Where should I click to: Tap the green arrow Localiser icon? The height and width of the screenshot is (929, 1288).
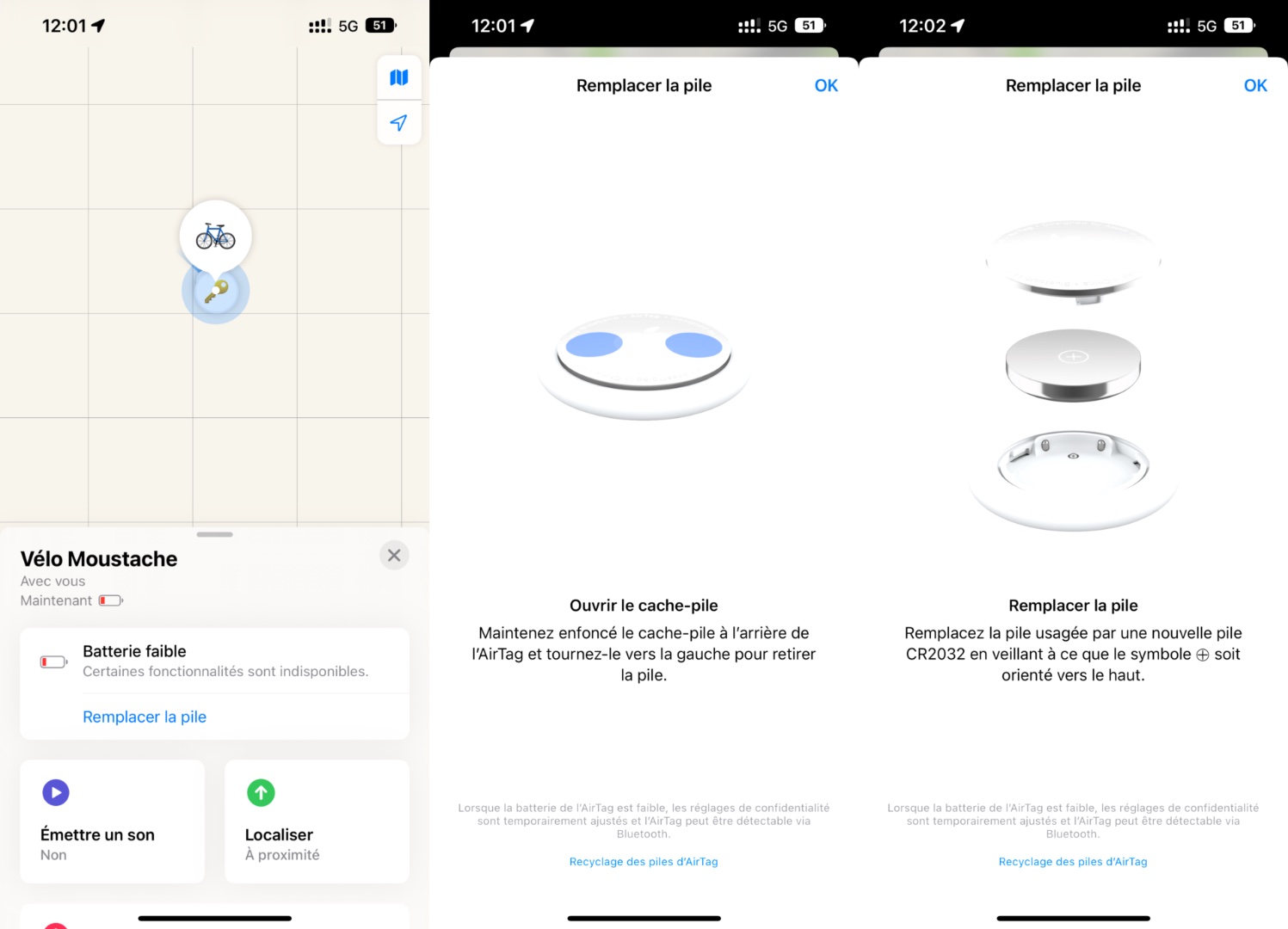[261, 792]
